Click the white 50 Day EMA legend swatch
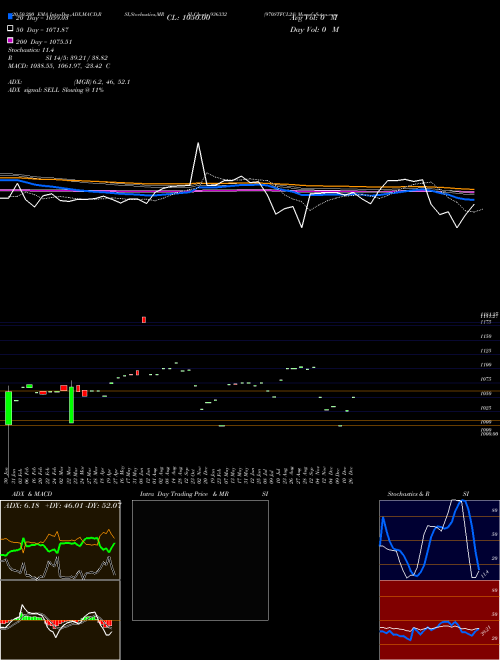 click(x=11, y=29)
